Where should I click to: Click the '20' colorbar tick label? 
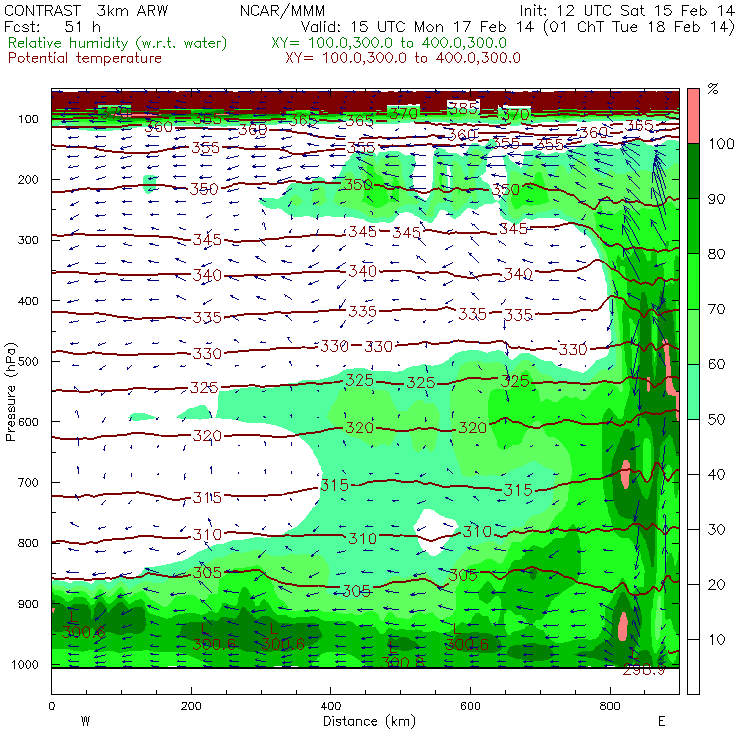717,585
